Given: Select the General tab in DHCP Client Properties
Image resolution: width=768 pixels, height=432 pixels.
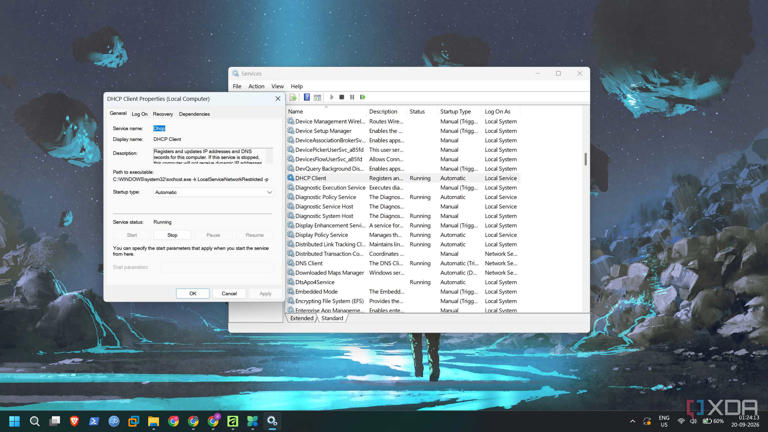Looking at the screenshot, I should click(118, 113).
